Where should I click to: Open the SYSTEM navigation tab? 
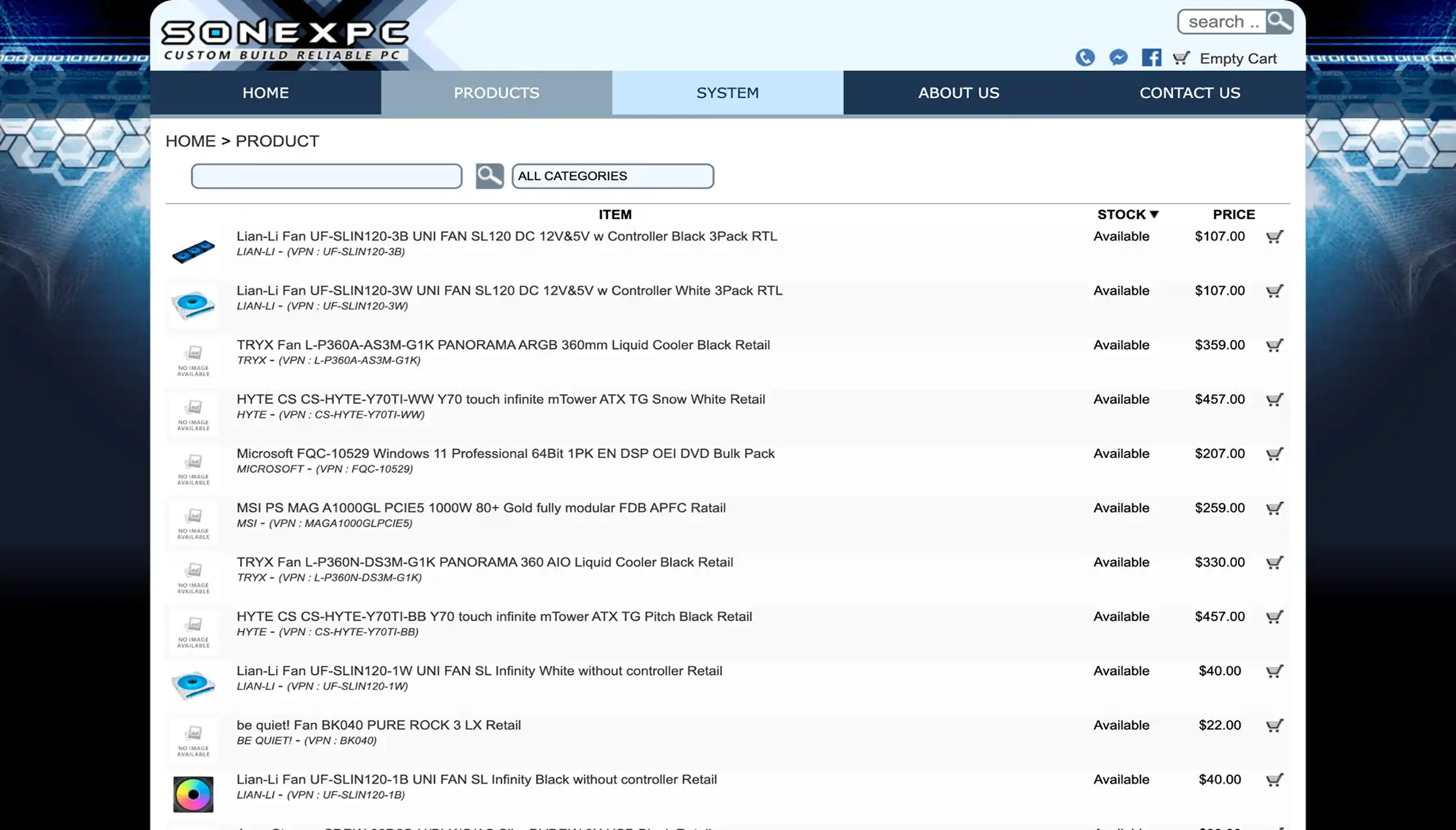pos(727,93)
